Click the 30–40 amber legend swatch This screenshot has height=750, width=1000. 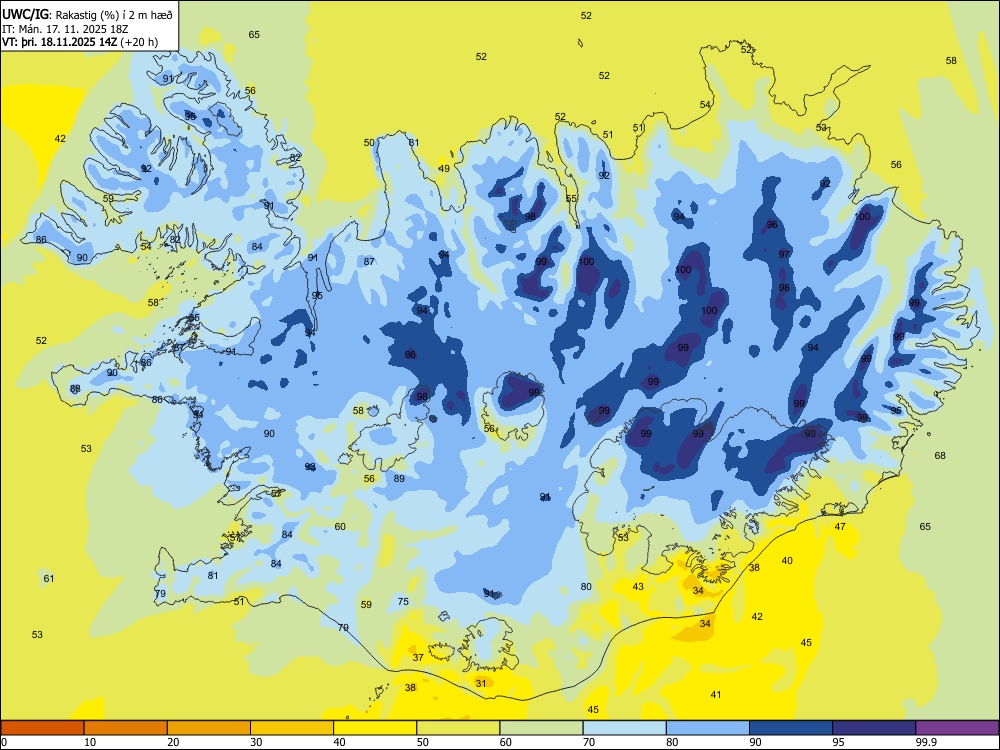tap(292, 728)
